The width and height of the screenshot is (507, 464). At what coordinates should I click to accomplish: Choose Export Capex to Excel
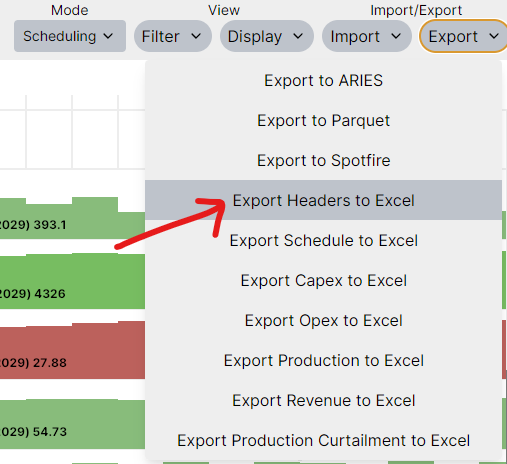323,280
